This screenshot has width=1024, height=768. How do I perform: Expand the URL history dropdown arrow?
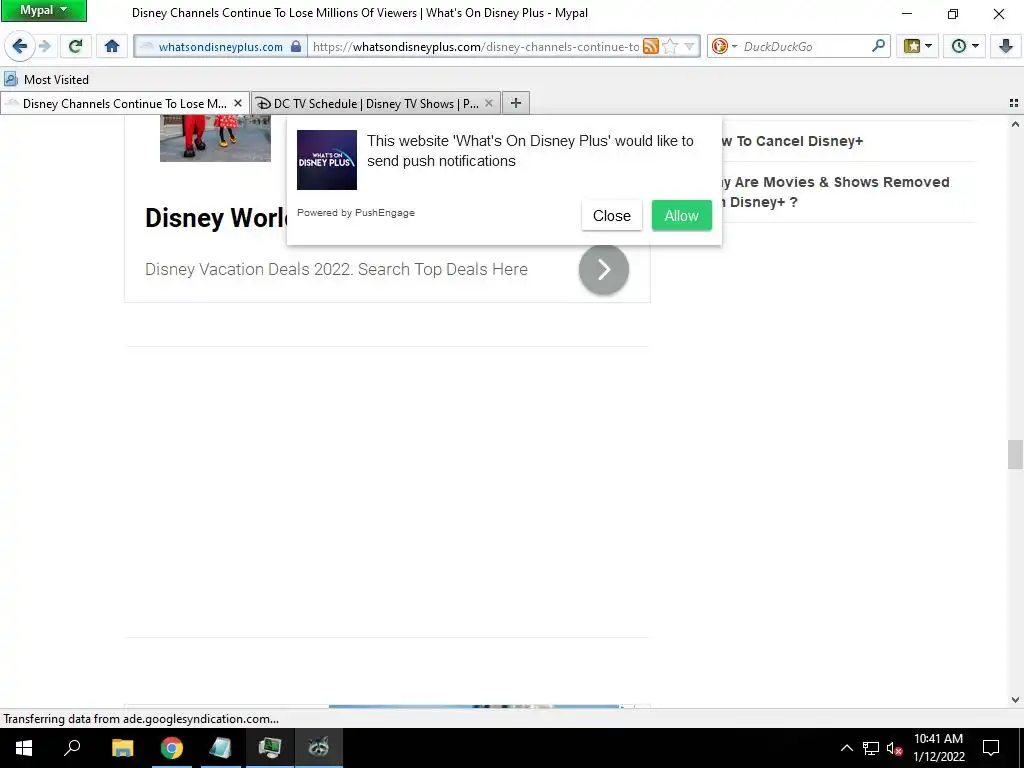pyautogui.click(x=689, y=46)
